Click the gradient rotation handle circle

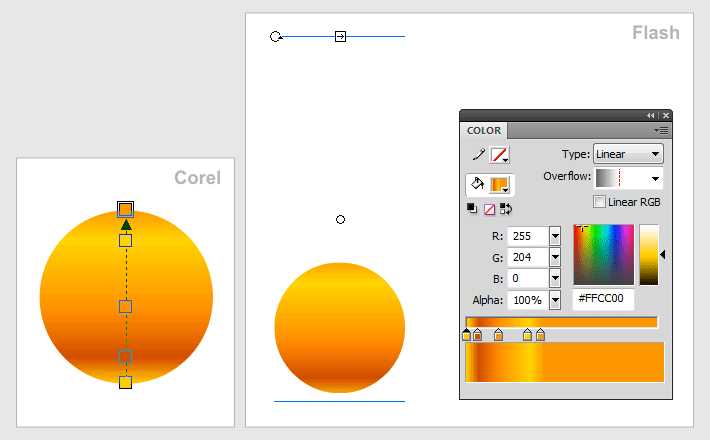pyautogui.click(x=275, y=36)
